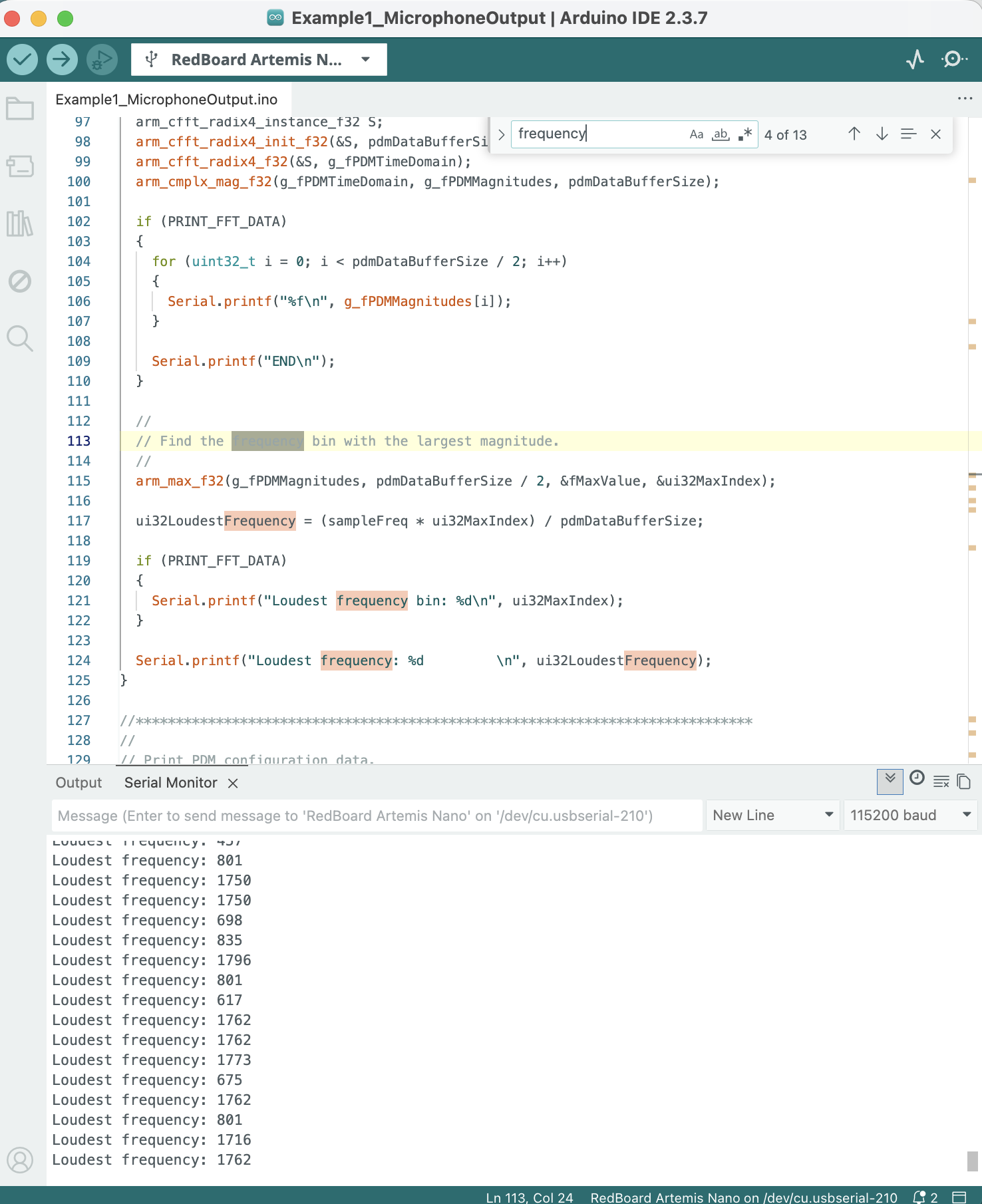The image size is (982, 1204).
Task: Start debugging with the debug icon
Action: (x=101, y=59)
